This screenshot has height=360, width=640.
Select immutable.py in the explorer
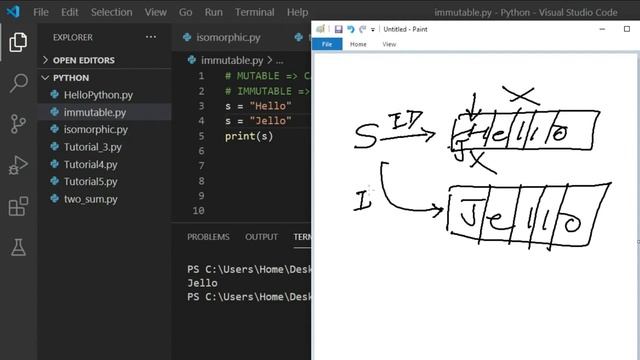[95, 112]
